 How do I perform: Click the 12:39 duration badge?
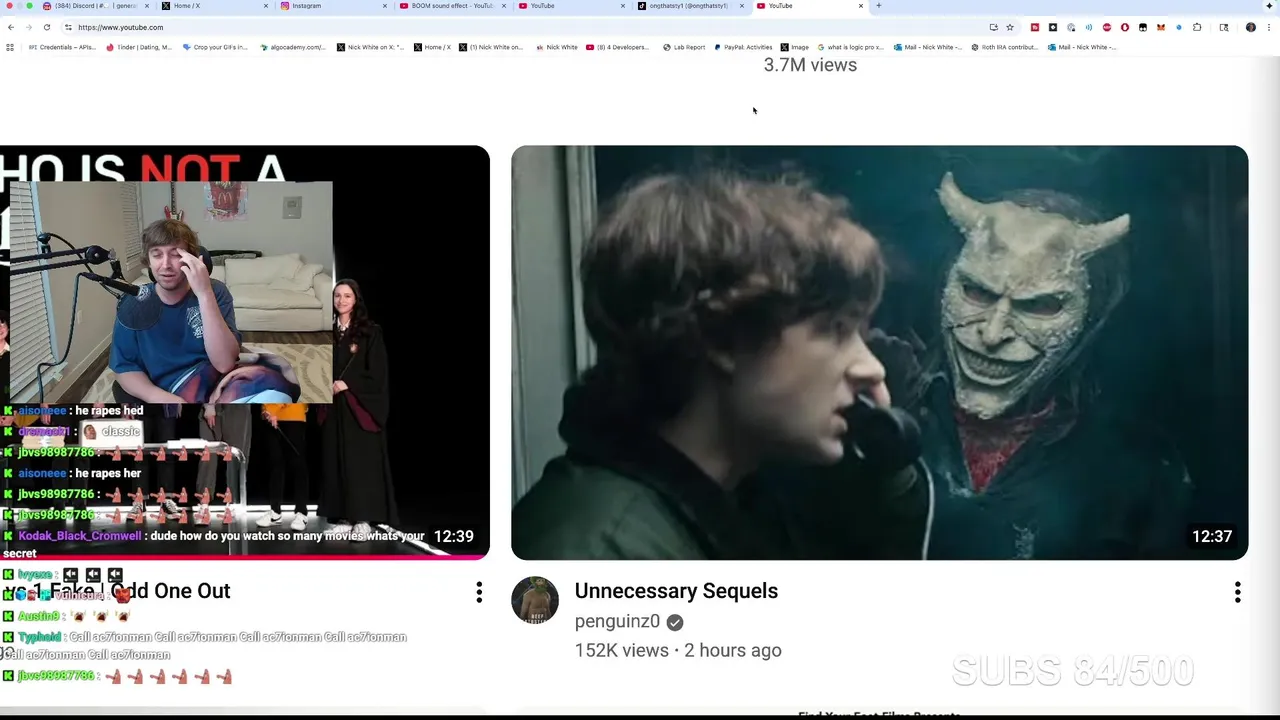click(453, 537)
